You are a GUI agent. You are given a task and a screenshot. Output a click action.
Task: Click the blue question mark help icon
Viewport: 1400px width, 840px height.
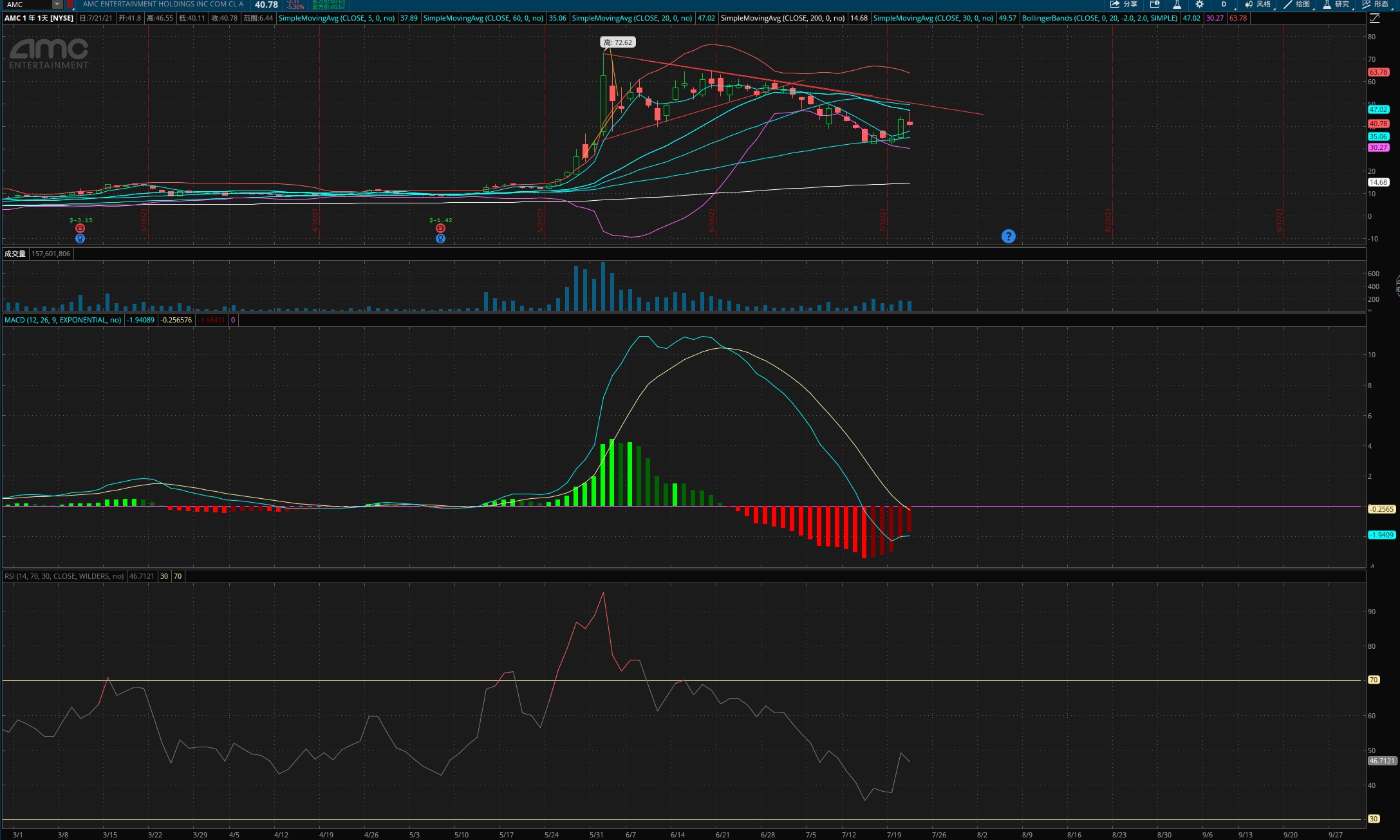point(1009,236)
